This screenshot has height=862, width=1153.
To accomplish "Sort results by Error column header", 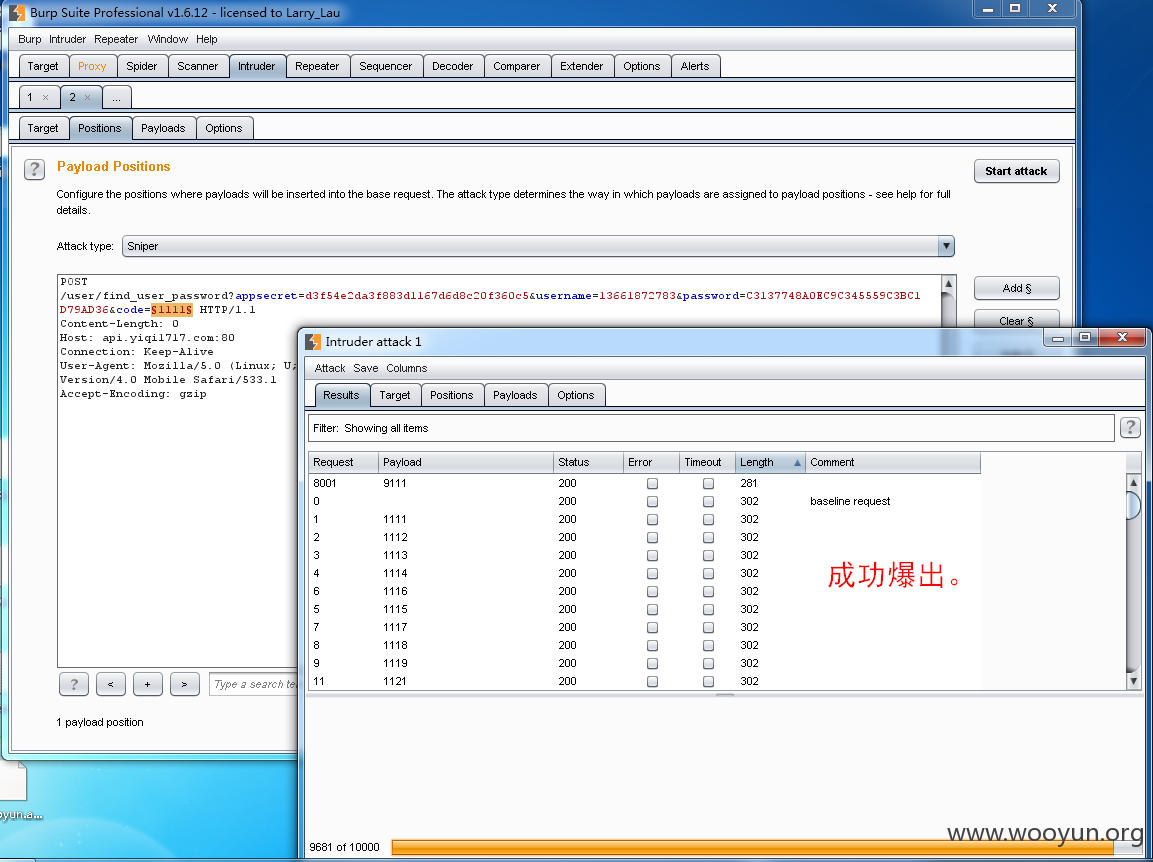I will (x=651, y=462).
